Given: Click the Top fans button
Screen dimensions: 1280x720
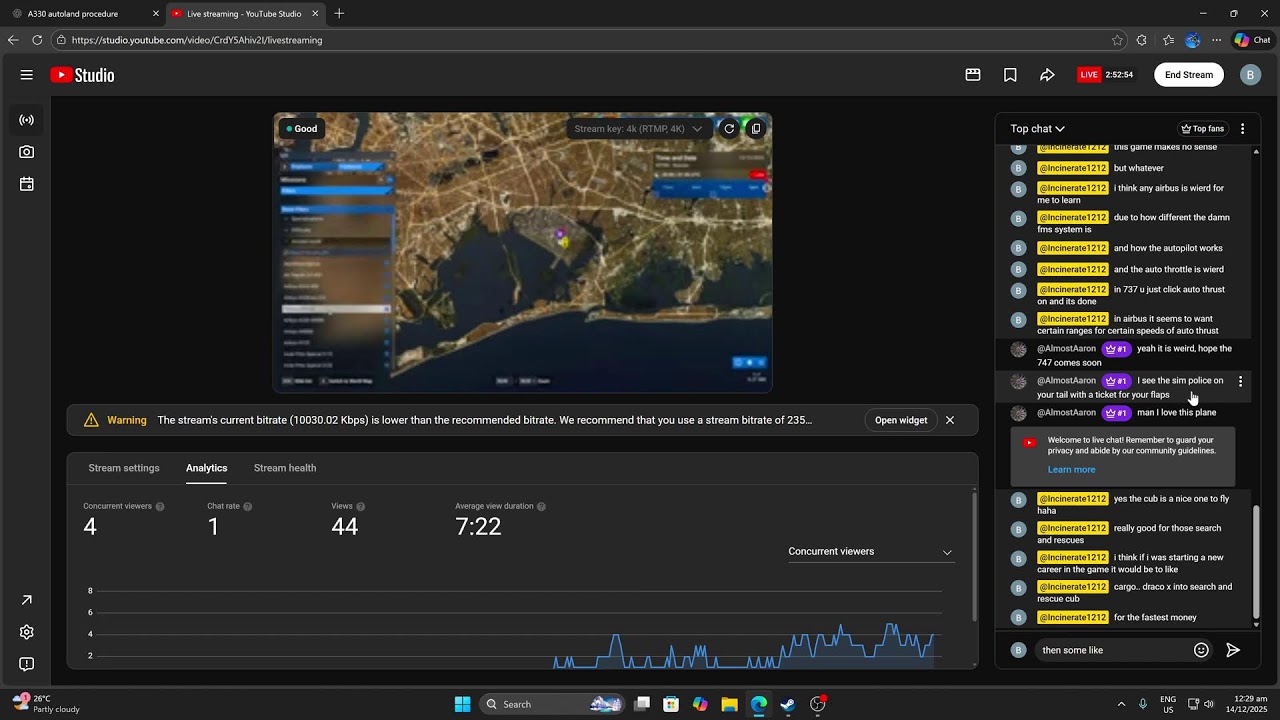Looking at the screenshot, I should pos(1203,129).
